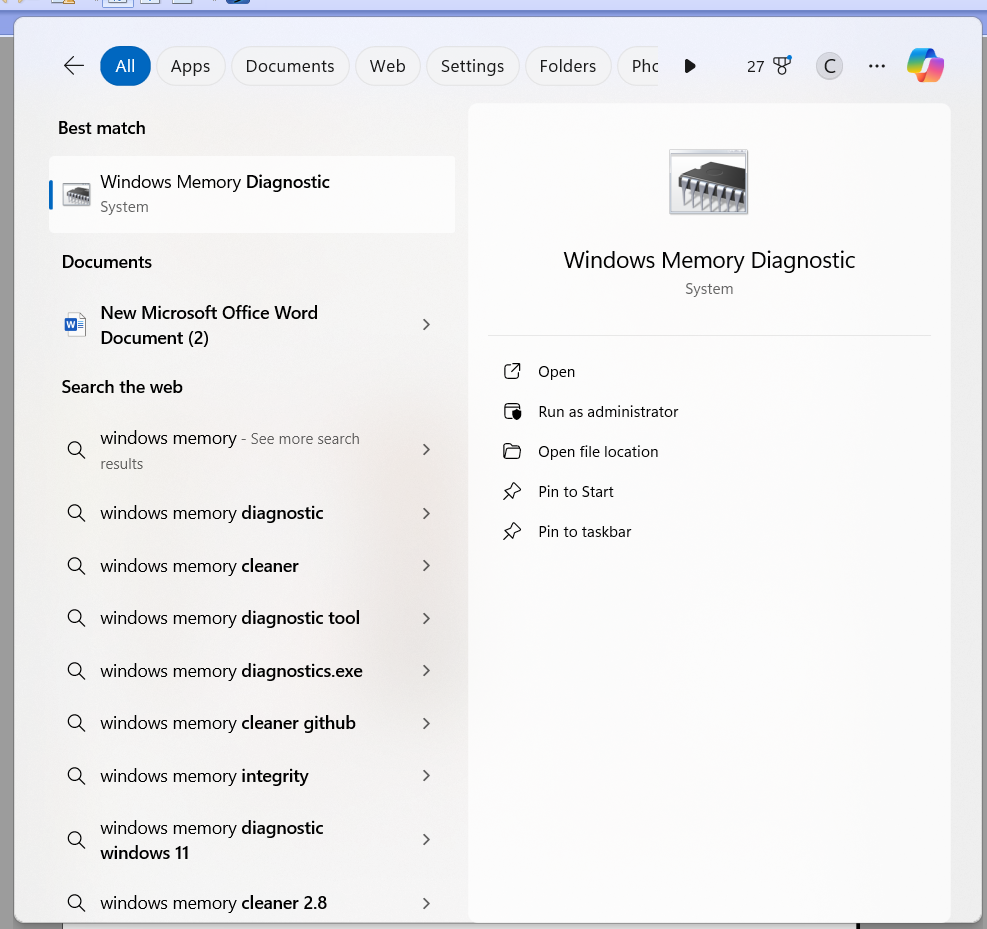This screenshot has width=987, height=929.
Task: Click the Word document file icon
Action: click(76, 324)
